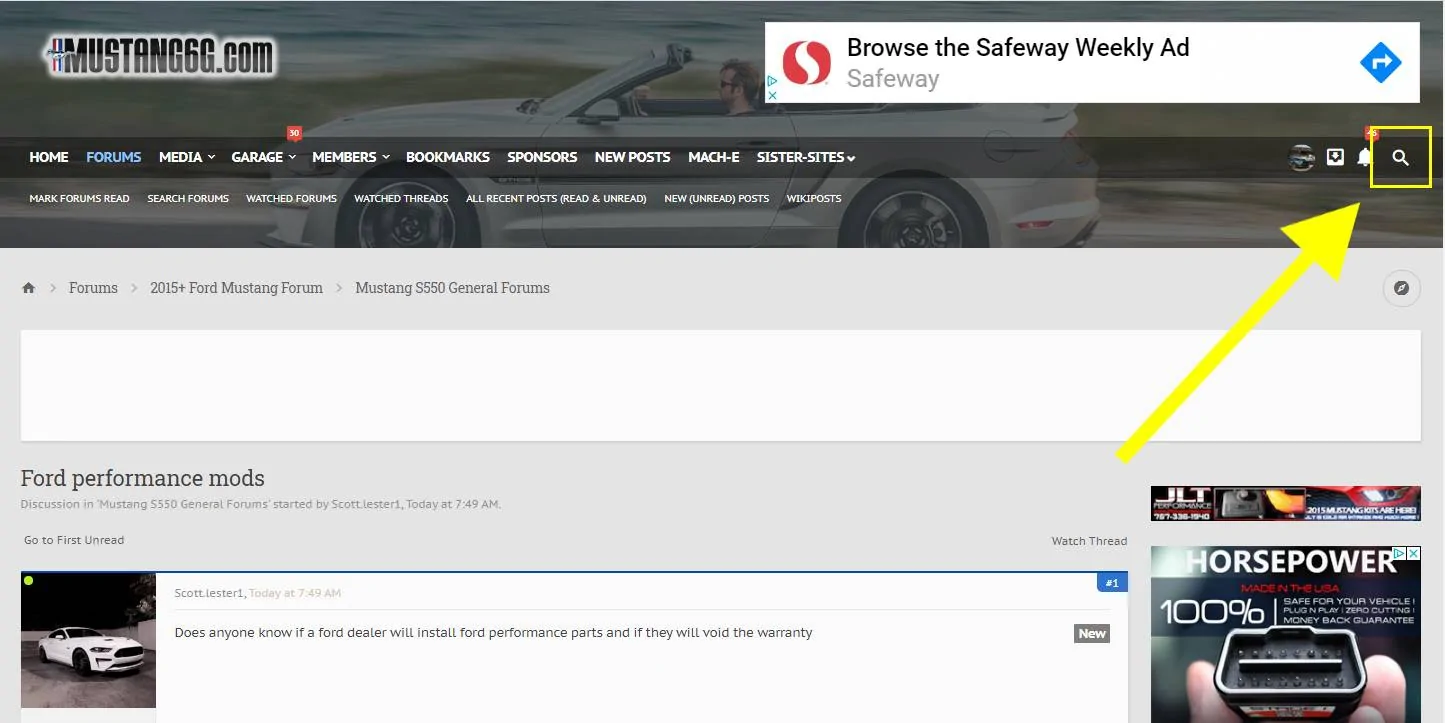Viewport: 1445px width, 723px height.
Task: Click Browse the Safeway Weekly Ad text
Action: (x=1018, y=47)
